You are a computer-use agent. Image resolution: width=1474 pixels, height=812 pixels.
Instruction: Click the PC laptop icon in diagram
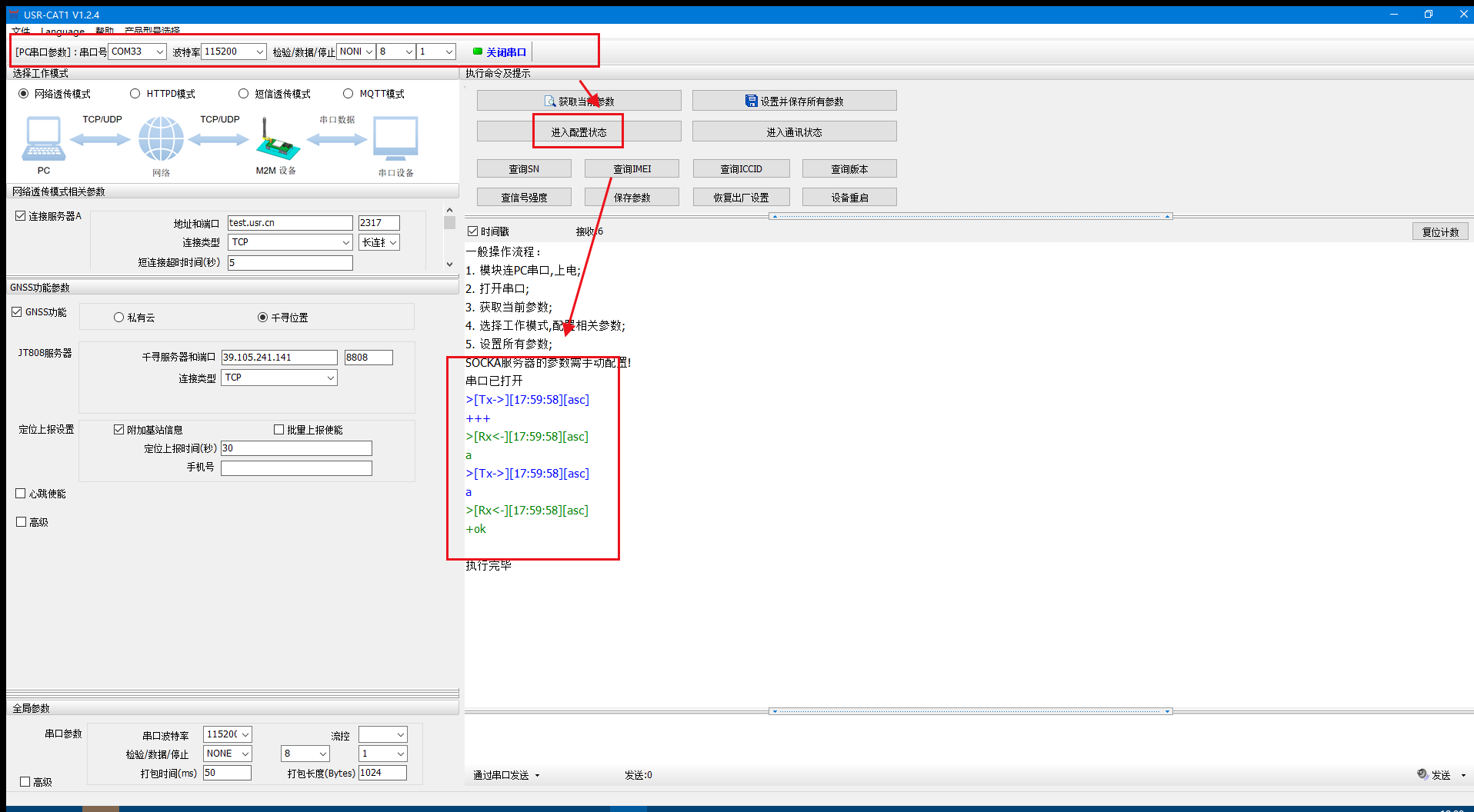43,138
